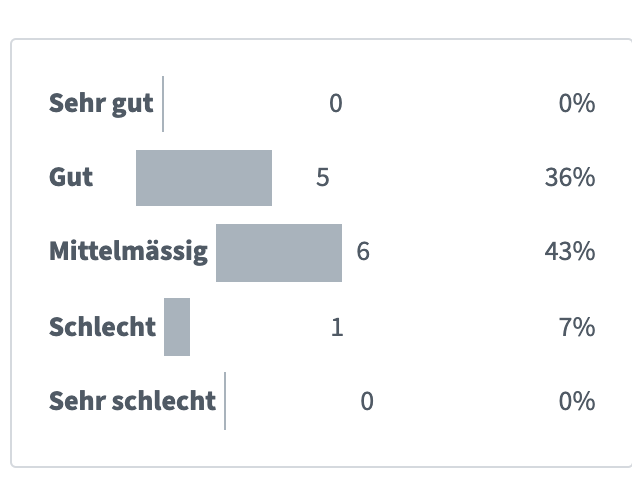632x490 pixels.
Task: Select the small gray bar for 'Schlecht'
Action: point(177,327)
